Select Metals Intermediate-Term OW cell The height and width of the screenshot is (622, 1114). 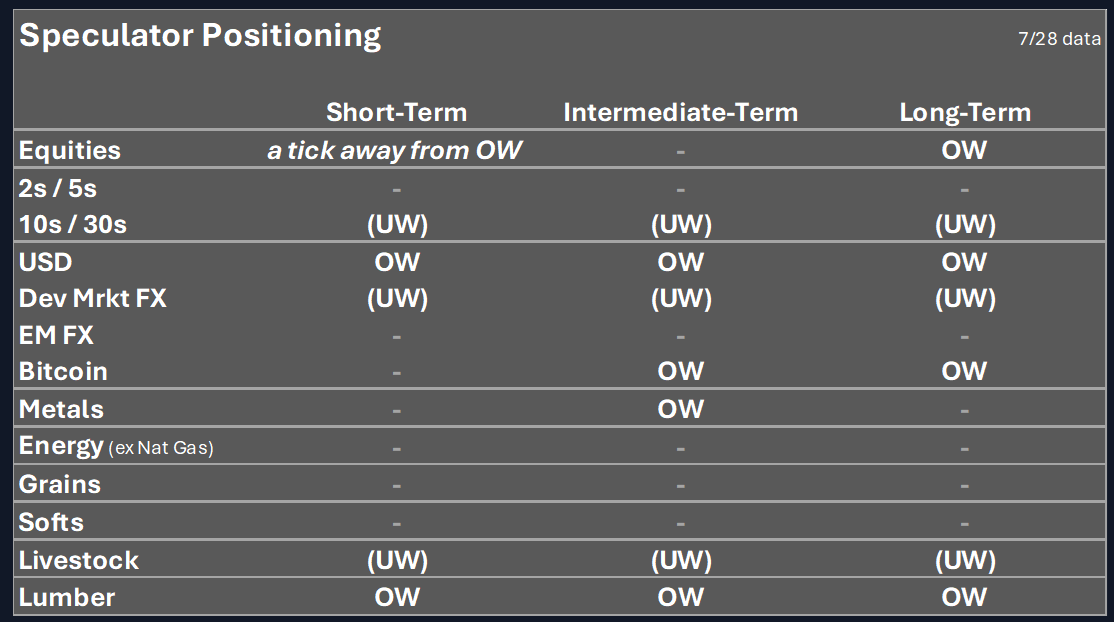pyautogui.click(x=681, y=409)
